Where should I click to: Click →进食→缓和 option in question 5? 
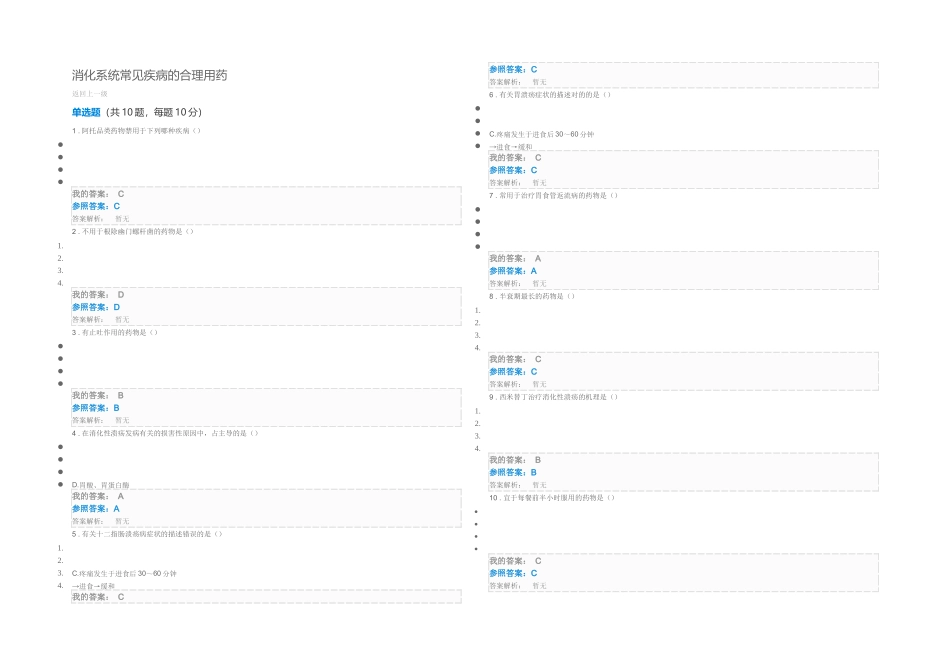point(93,586)
